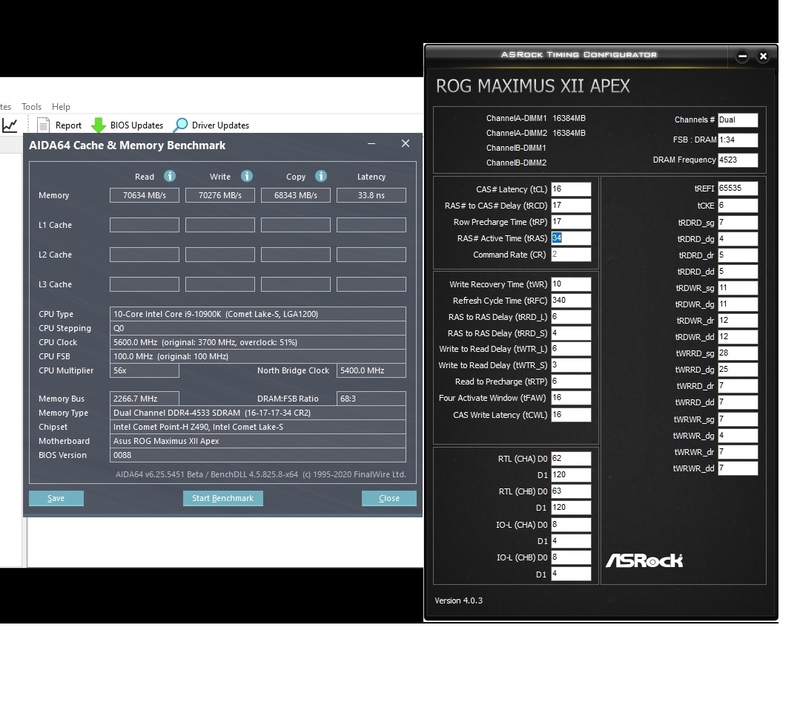The height and width of the screenshot is (720, 800).
Task: Click the IO-L (CHB) D0 field
Action: pyautogui.click(x=571, y=557)
